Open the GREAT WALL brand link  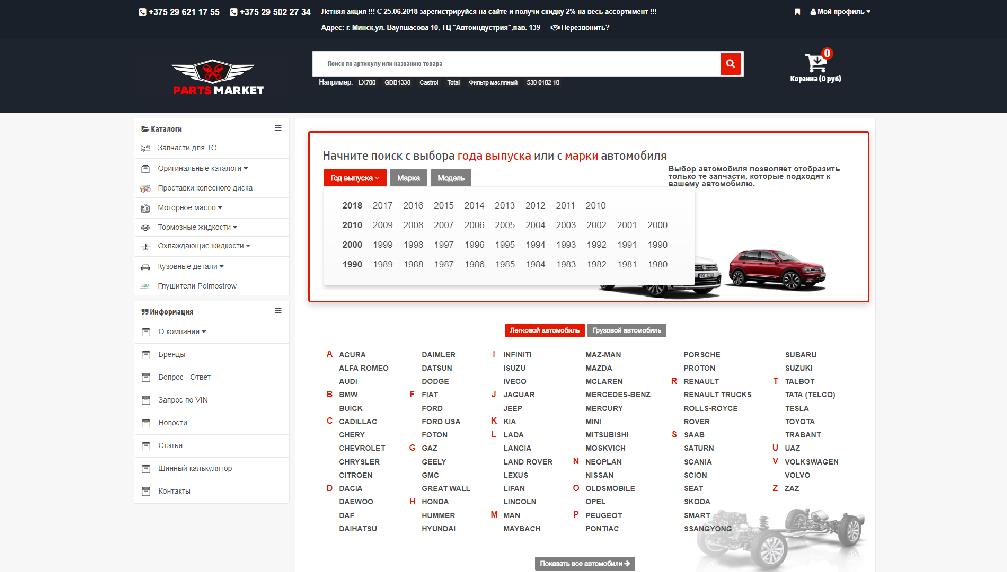[446, 489]
